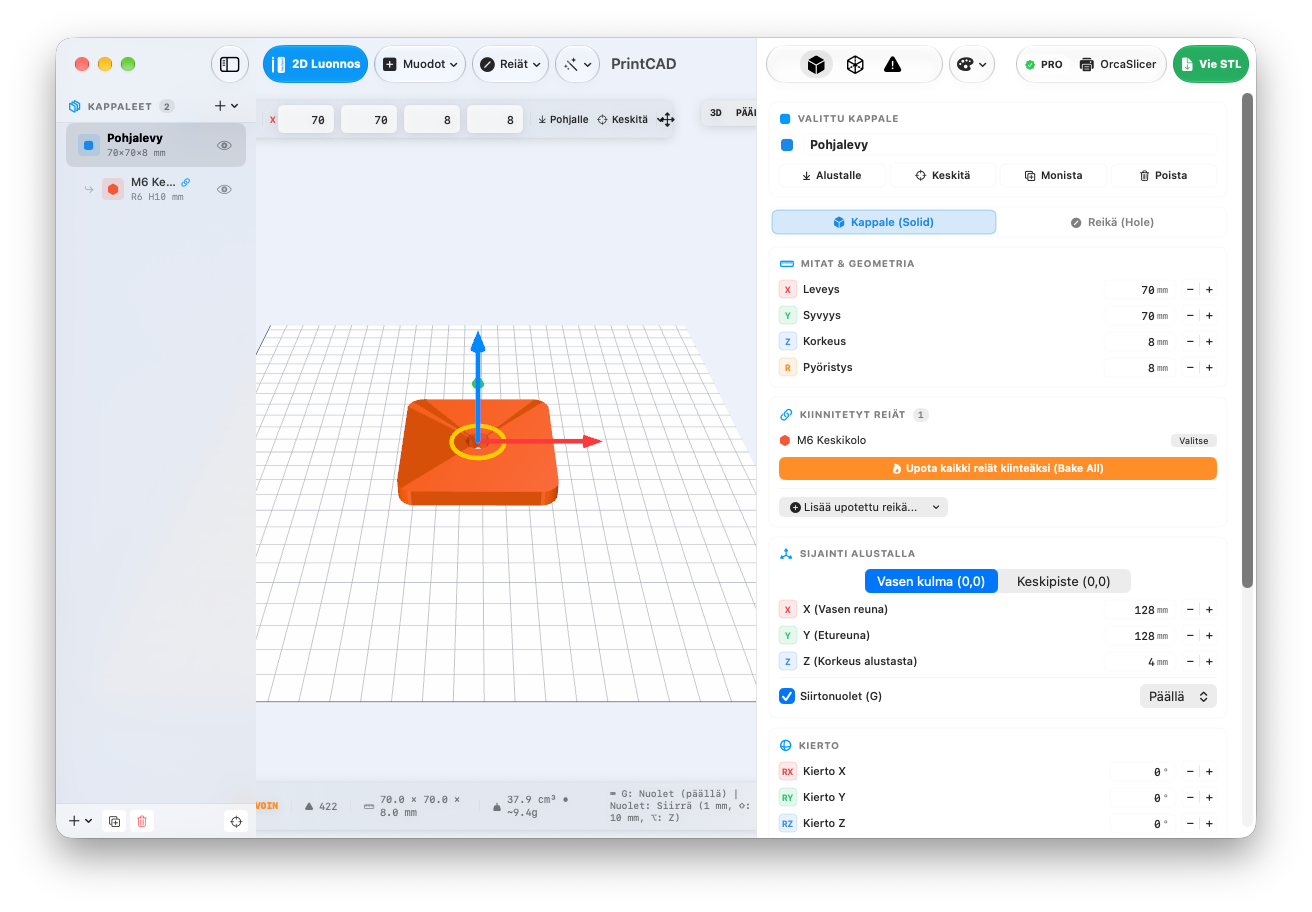Toggle visibility of M6 Ke… hole
Screen dimensions: 1312x912
(225, 189)
